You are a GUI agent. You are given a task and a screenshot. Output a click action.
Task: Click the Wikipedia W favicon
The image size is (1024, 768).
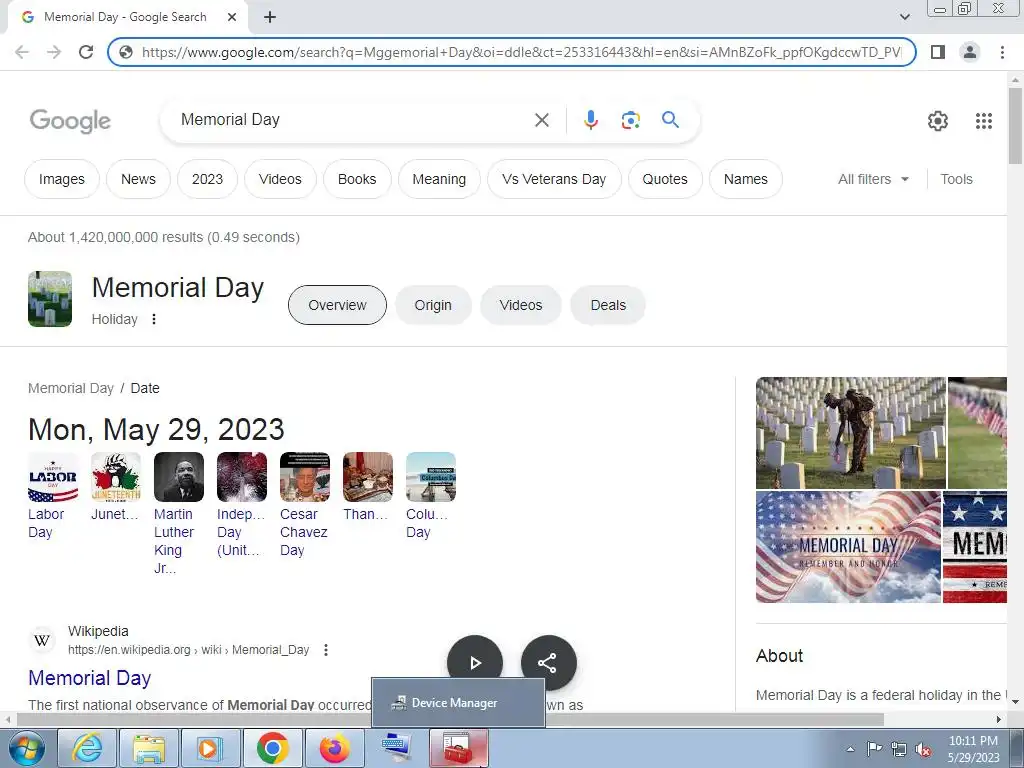[x=42, y=640]
